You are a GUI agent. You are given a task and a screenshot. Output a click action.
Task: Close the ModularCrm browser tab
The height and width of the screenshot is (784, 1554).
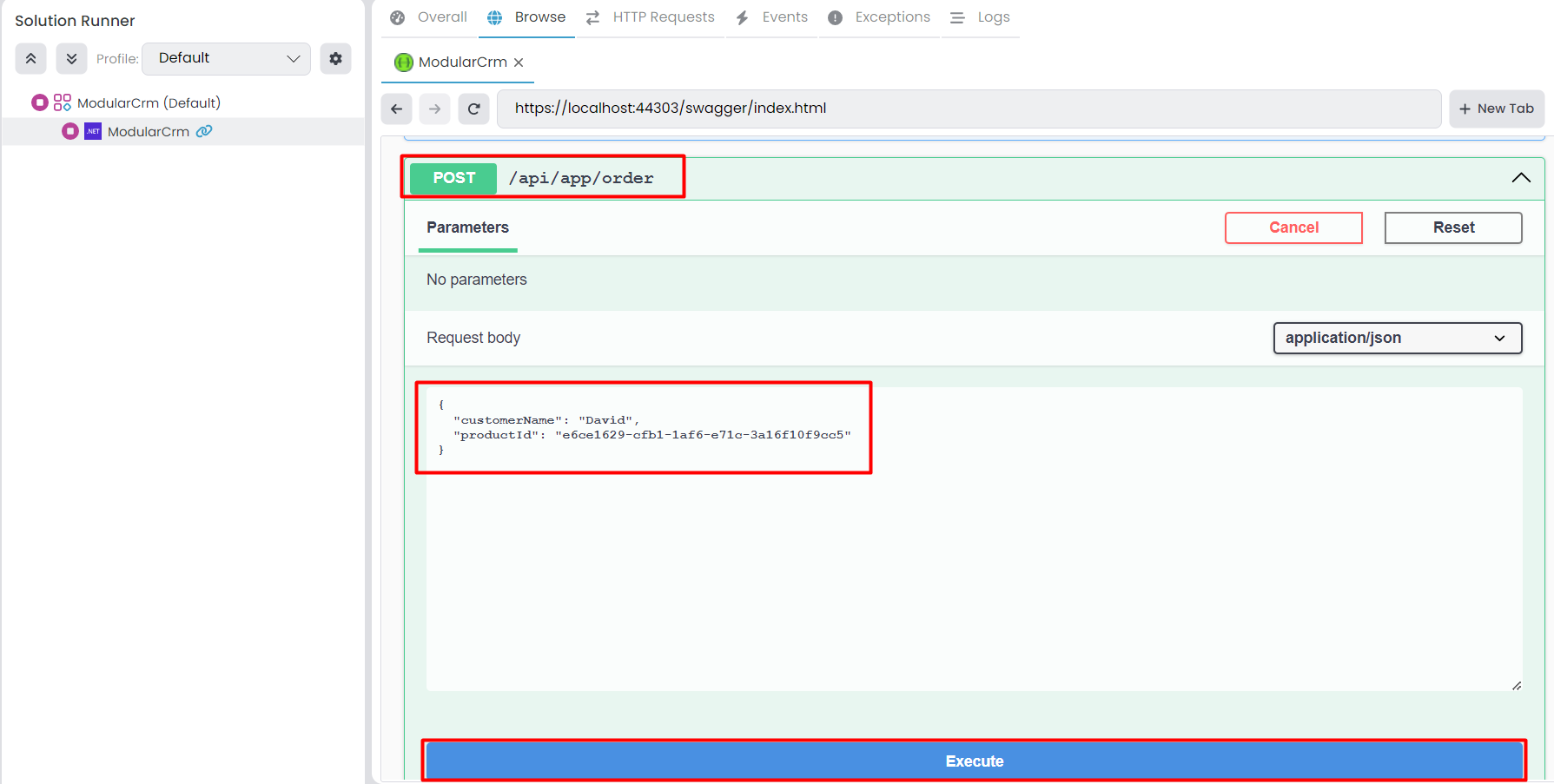coord(519,63)
